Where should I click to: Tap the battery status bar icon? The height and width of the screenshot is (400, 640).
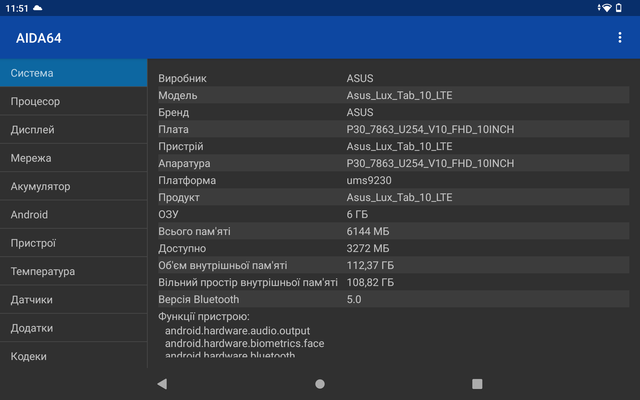tap(619, 8)
